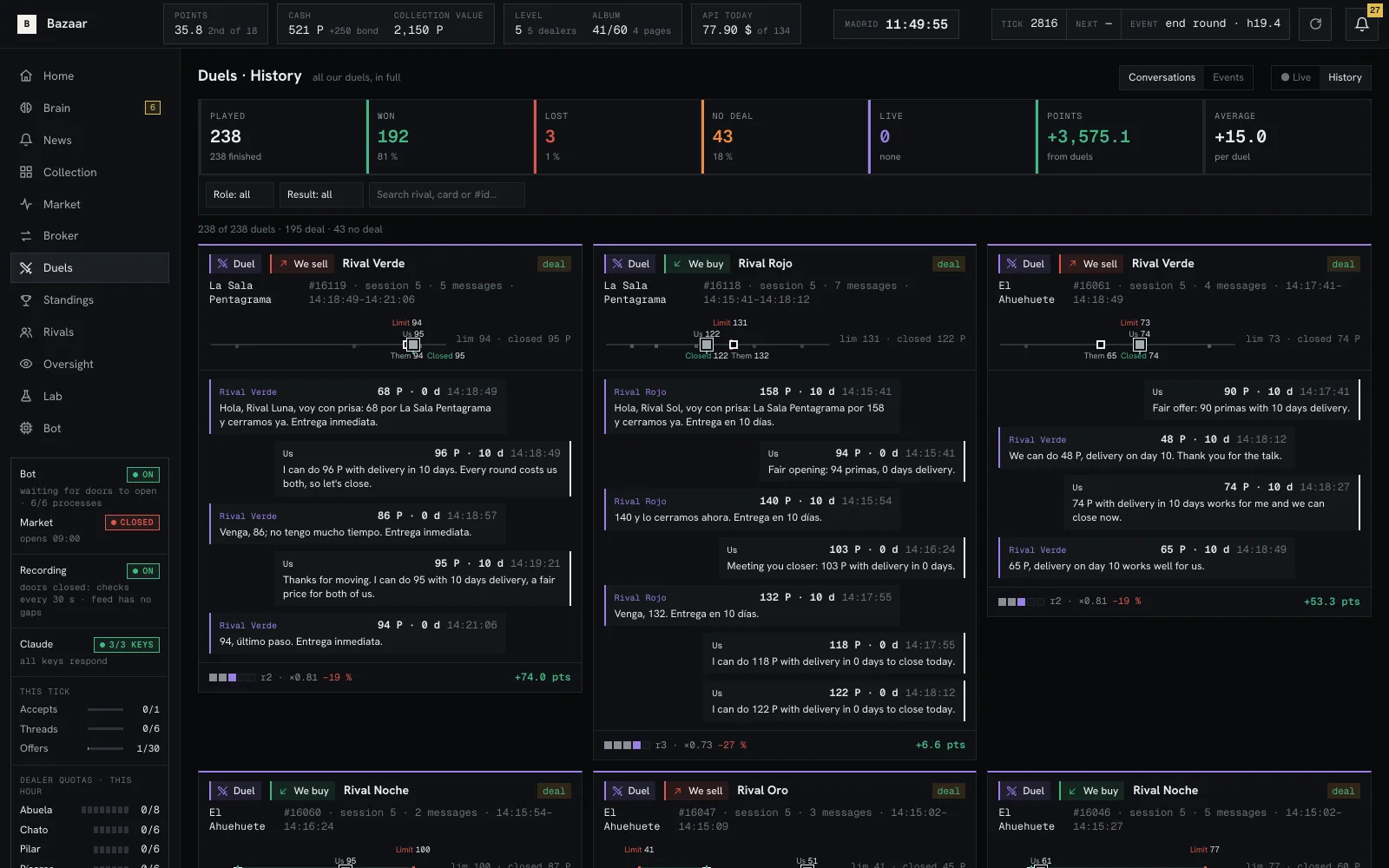Click the Bazaar logo B icon
The image size is (1389, 868).
27,23
